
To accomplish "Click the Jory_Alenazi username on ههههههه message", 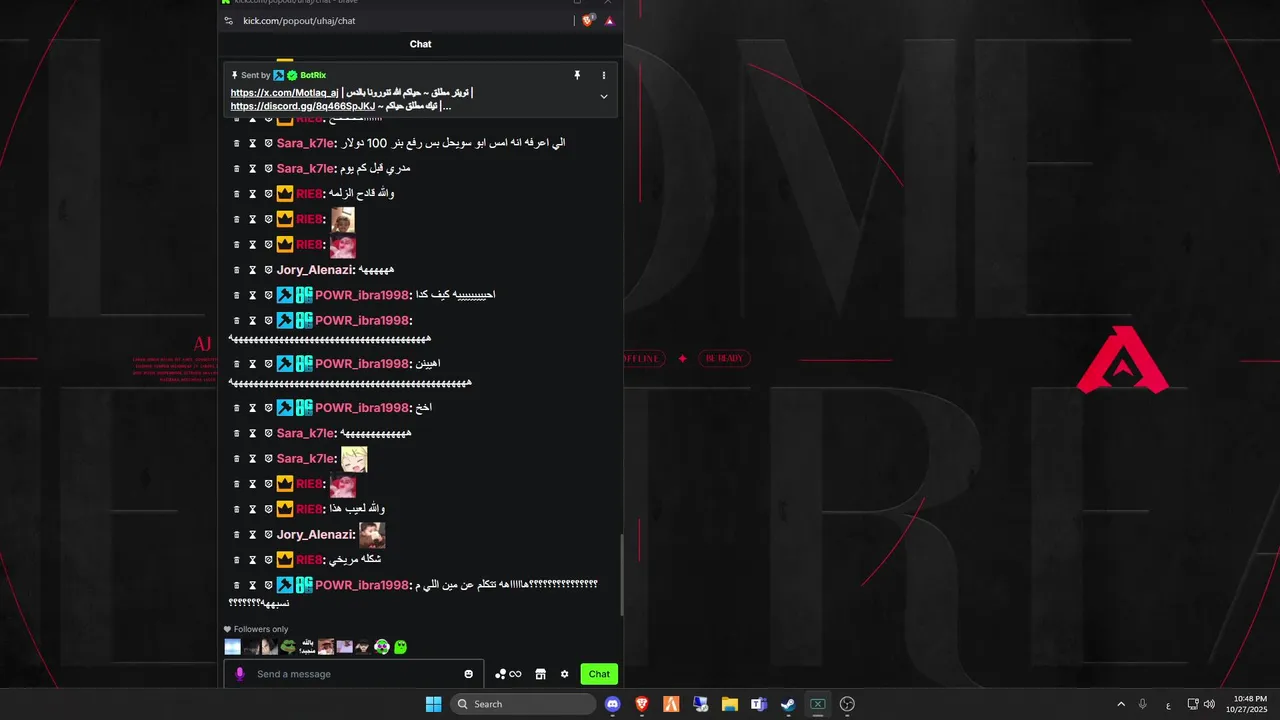I will pyautogui.click(x=315, y=270).
